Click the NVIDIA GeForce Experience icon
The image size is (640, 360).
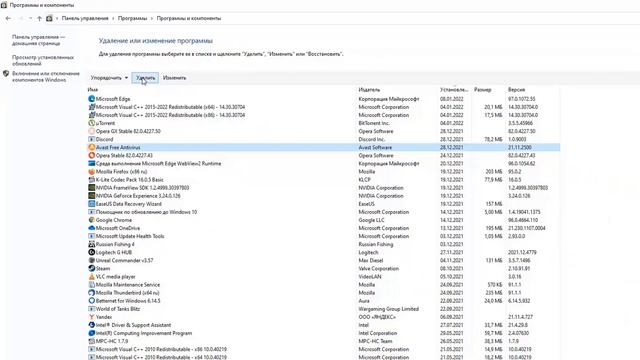(x=91, y=196)
